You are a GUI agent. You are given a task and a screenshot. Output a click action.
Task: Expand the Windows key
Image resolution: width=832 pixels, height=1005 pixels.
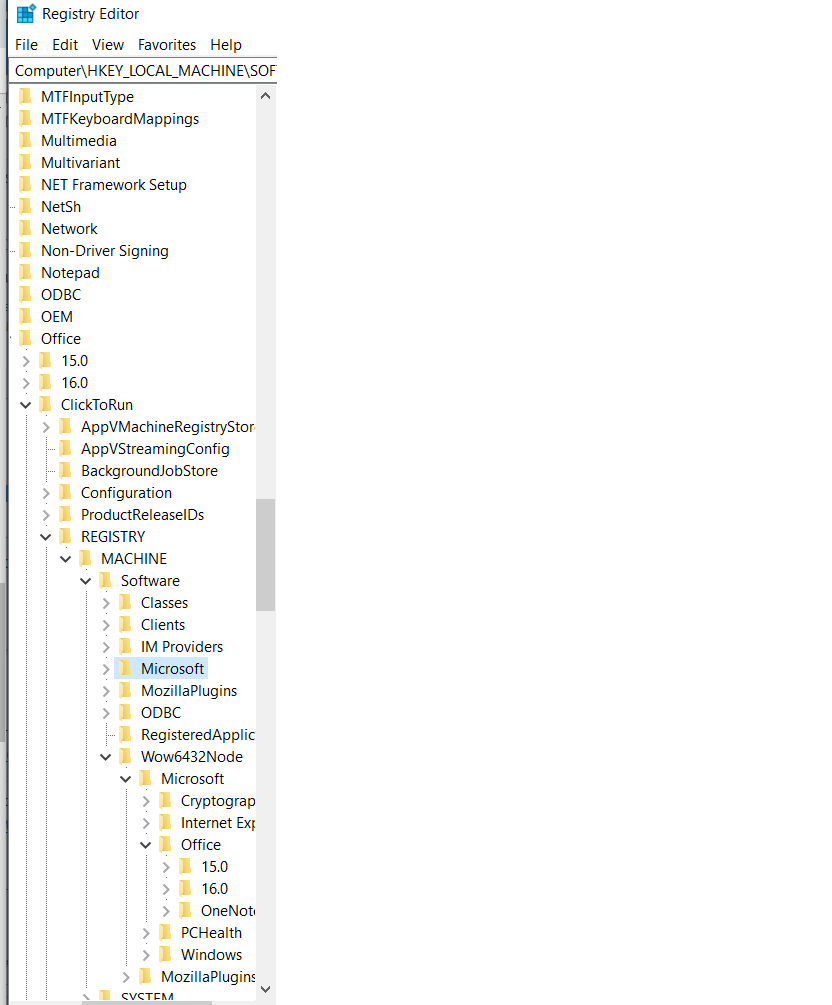click(x=146, y=955)
